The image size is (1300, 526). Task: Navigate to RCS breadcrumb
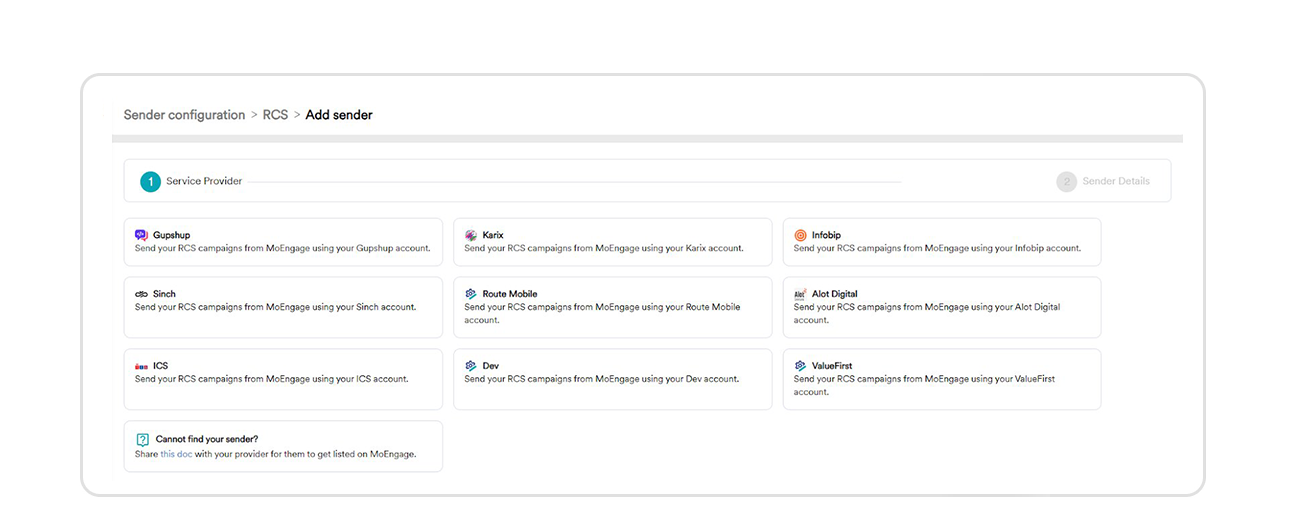pos(275,115)
